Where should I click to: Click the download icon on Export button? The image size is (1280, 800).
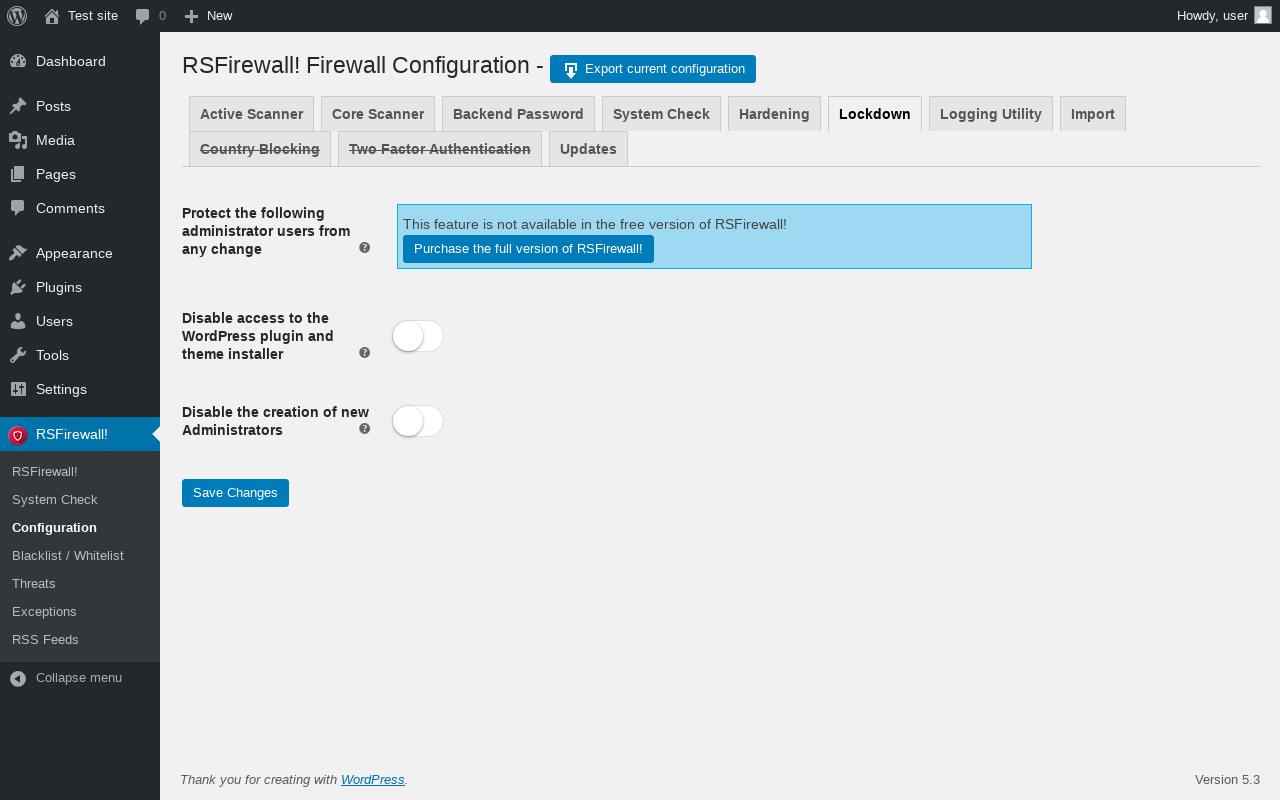[x=570, y=70]
